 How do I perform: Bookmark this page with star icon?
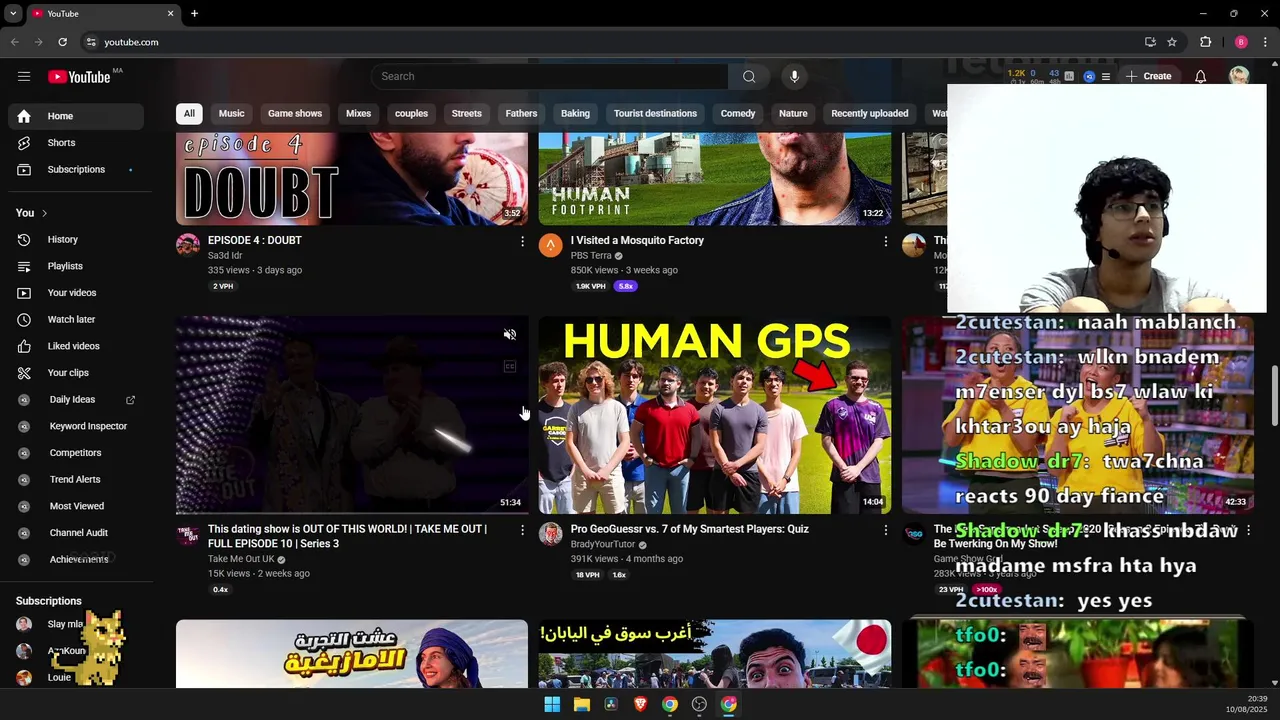(1172, 42)
